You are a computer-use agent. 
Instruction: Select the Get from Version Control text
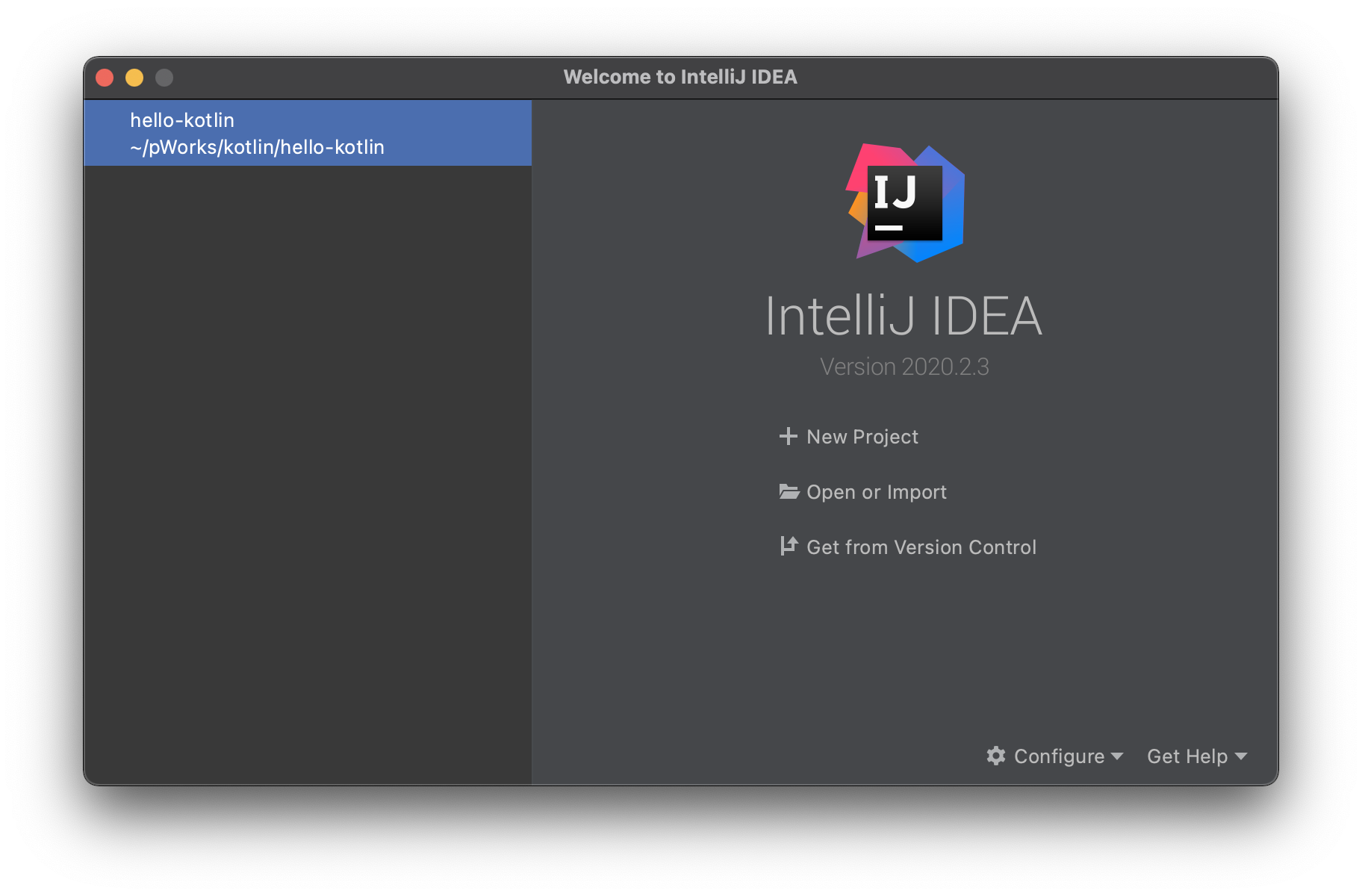click(x=921, y=547)
